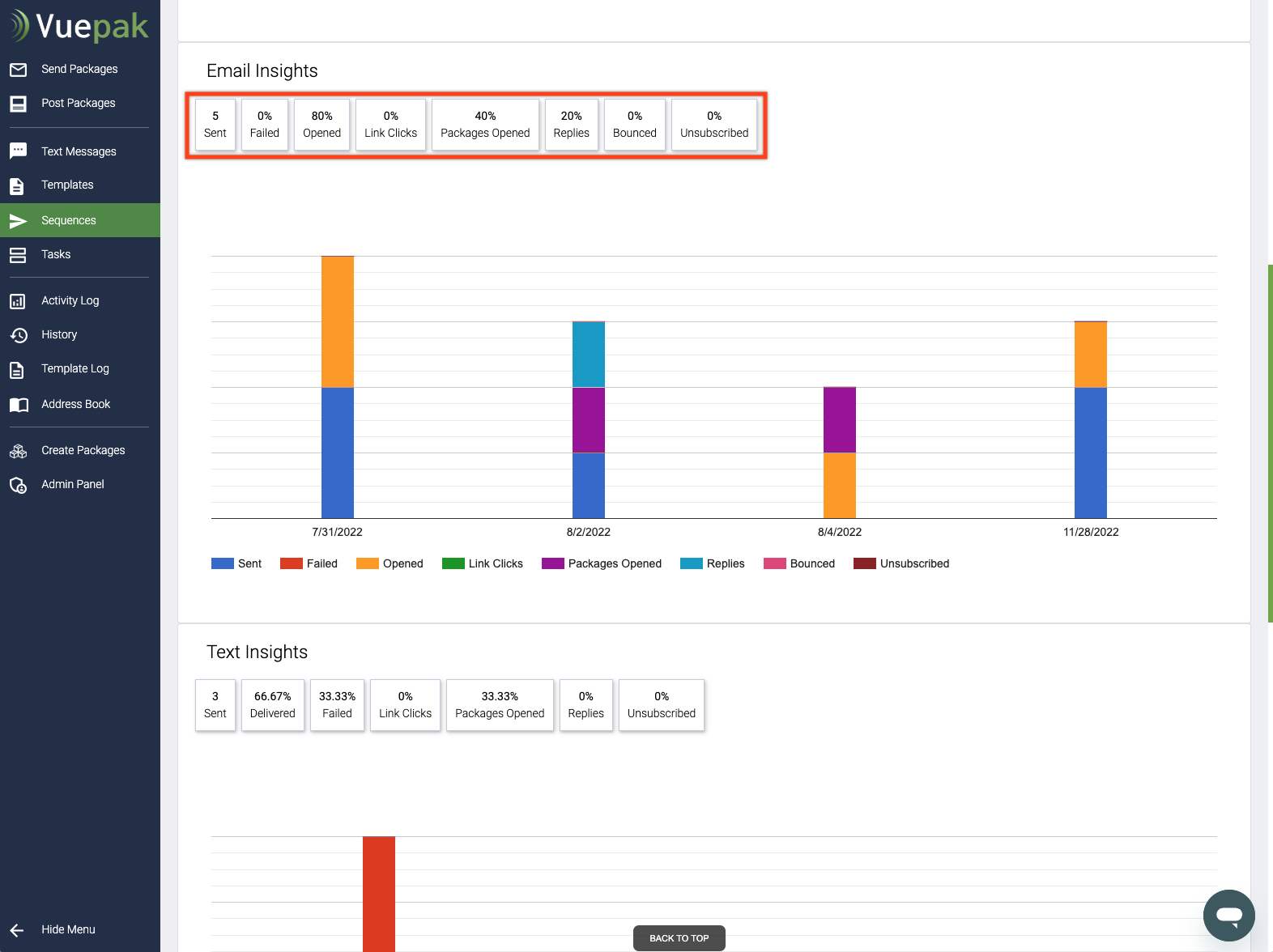Click the Admin Panel shield icon
Image resolution: width=1273 pixels, height=952 pixels.
(18, 485)
